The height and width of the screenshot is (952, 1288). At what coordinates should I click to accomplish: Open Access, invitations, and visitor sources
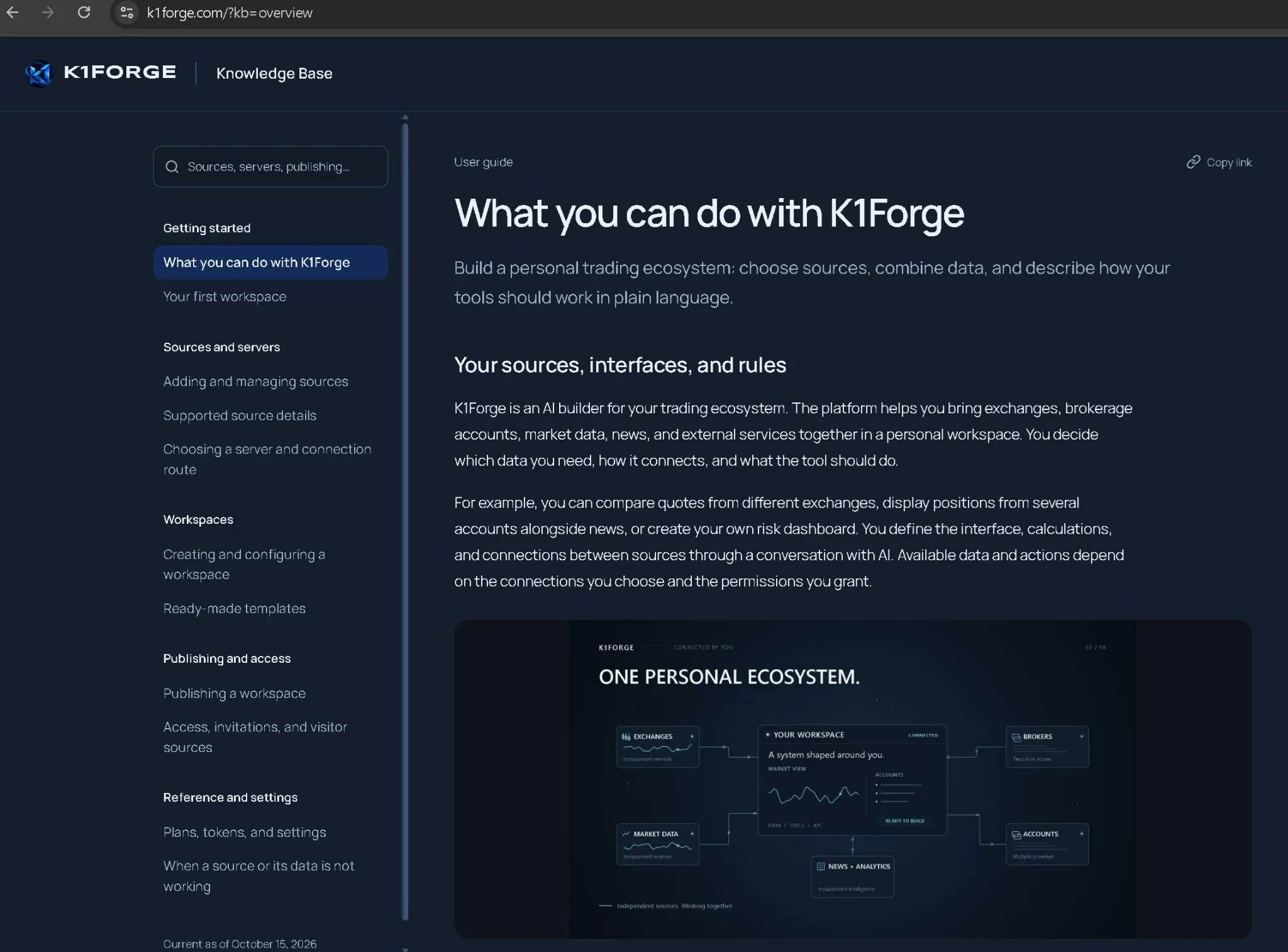(x=255, y=737)
